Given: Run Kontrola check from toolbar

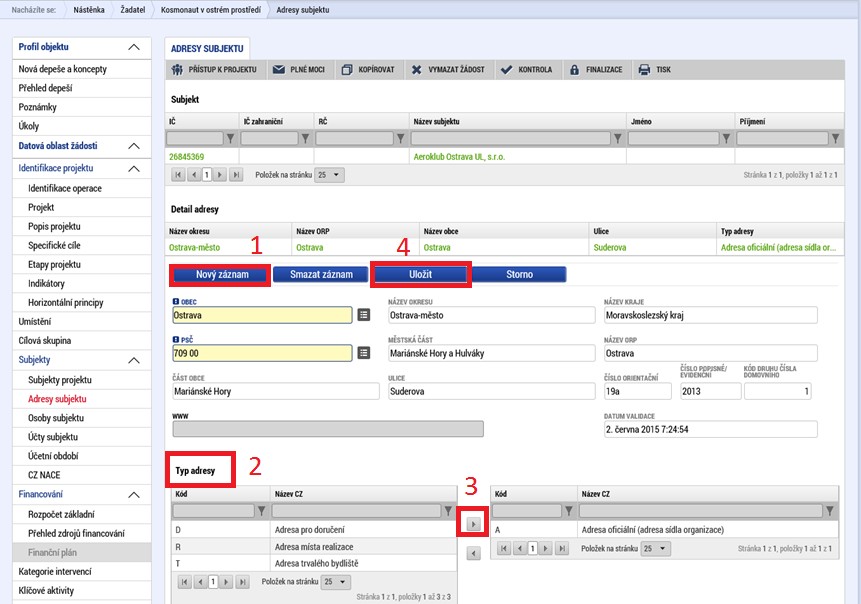Looking at the screenshot, I should pyautogui.click(x=527, y=70).
